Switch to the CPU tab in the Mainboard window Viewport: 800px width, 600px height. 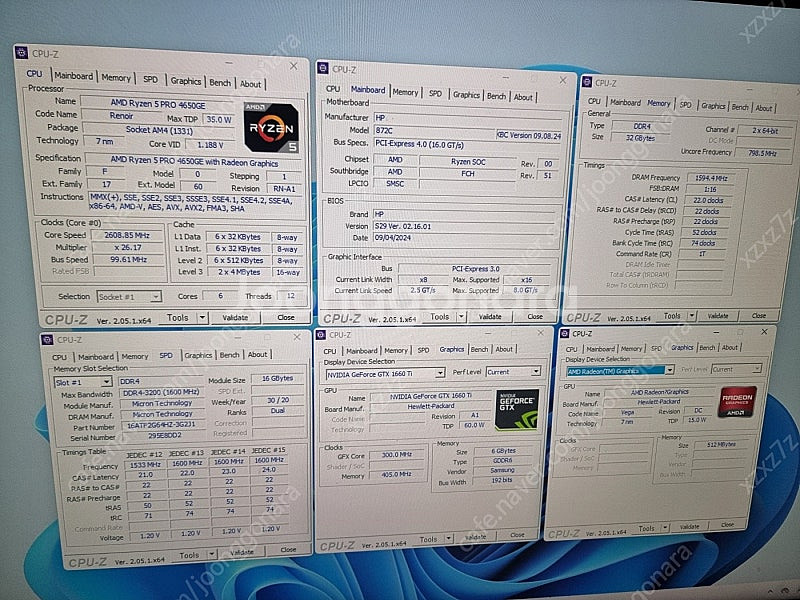coord(333,89)
